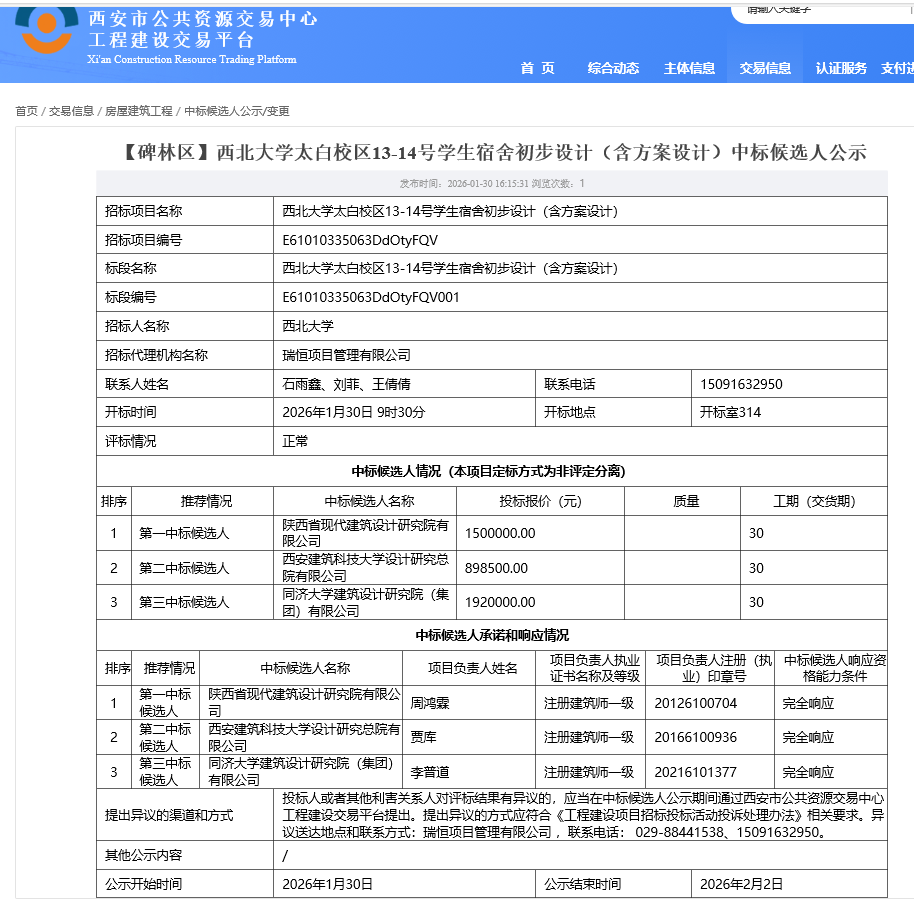
Task: Open the 综合动态 navigation menu item
Action: click(x=613, y=68)
